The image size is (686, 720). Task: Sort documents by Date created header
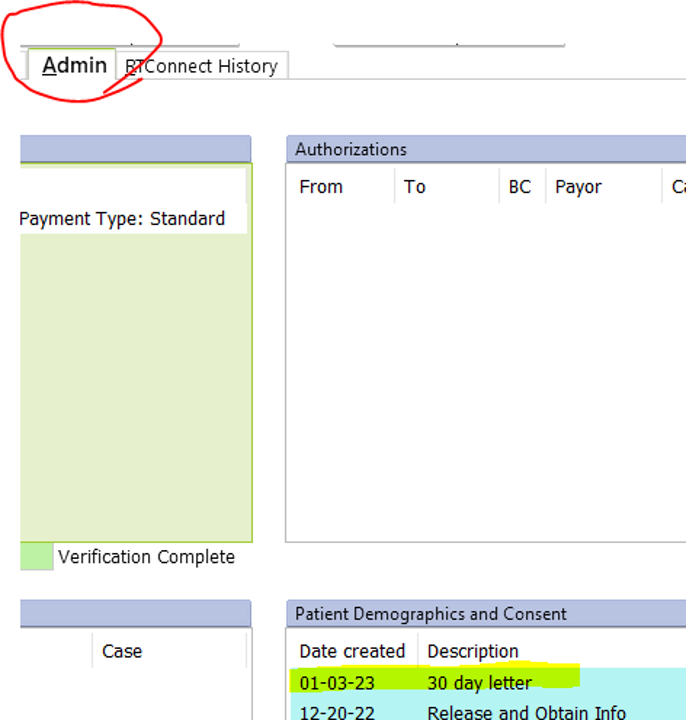pos(352,651)
